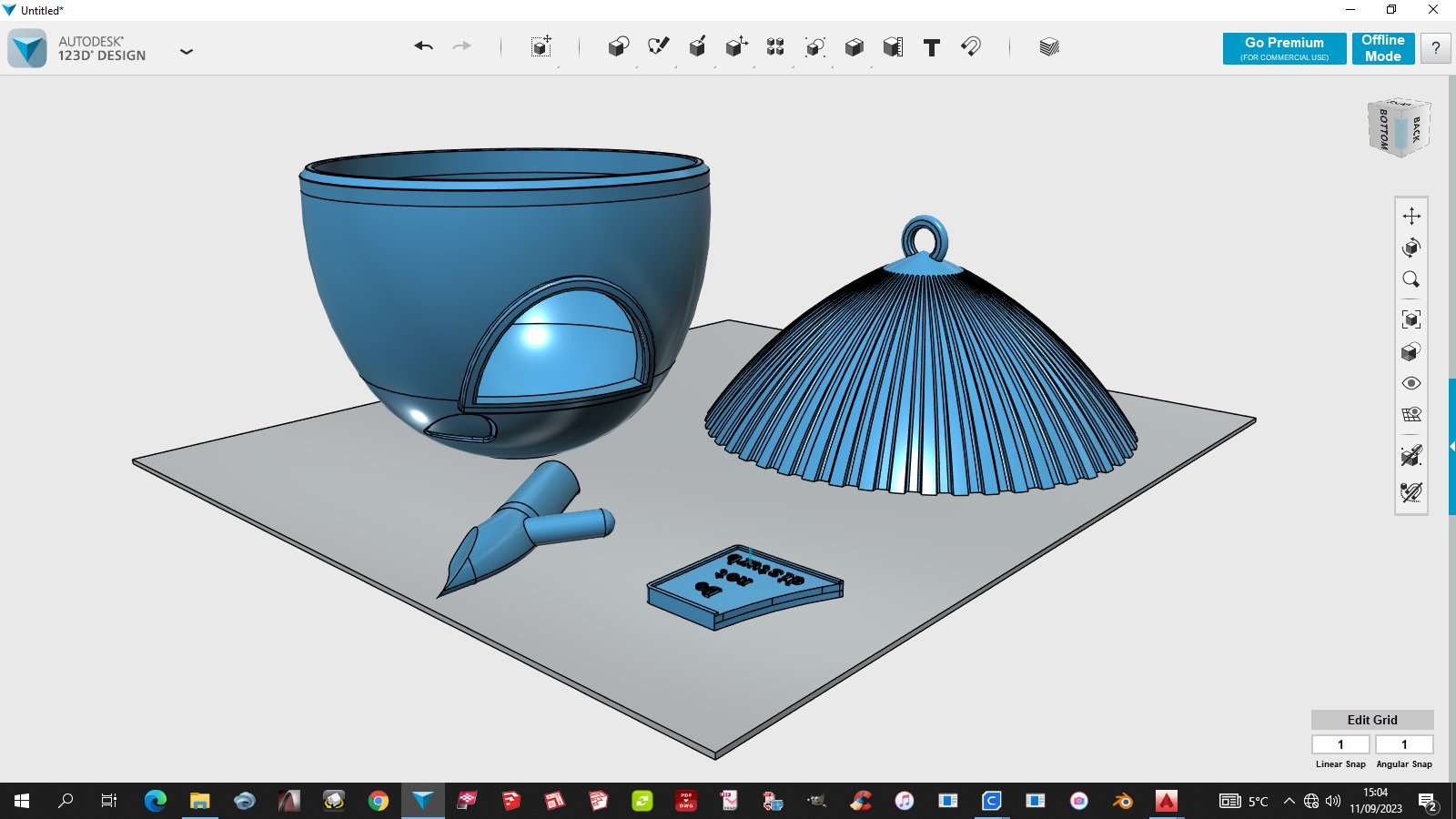This screenshot has height=819, width=1456.
Task: Select the Orbit tool in navigation bar
Action: coord(1411,248)
